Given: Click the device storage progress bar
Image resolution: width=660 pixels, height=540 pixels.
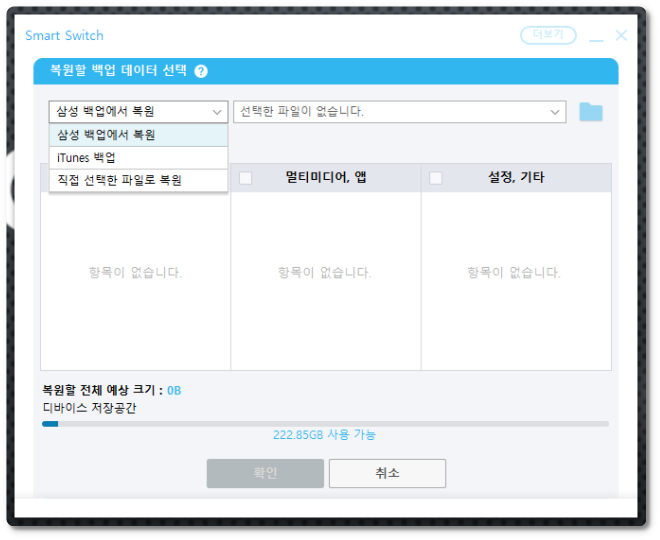Looking at the screenshot, I should [x=325, y=424].
